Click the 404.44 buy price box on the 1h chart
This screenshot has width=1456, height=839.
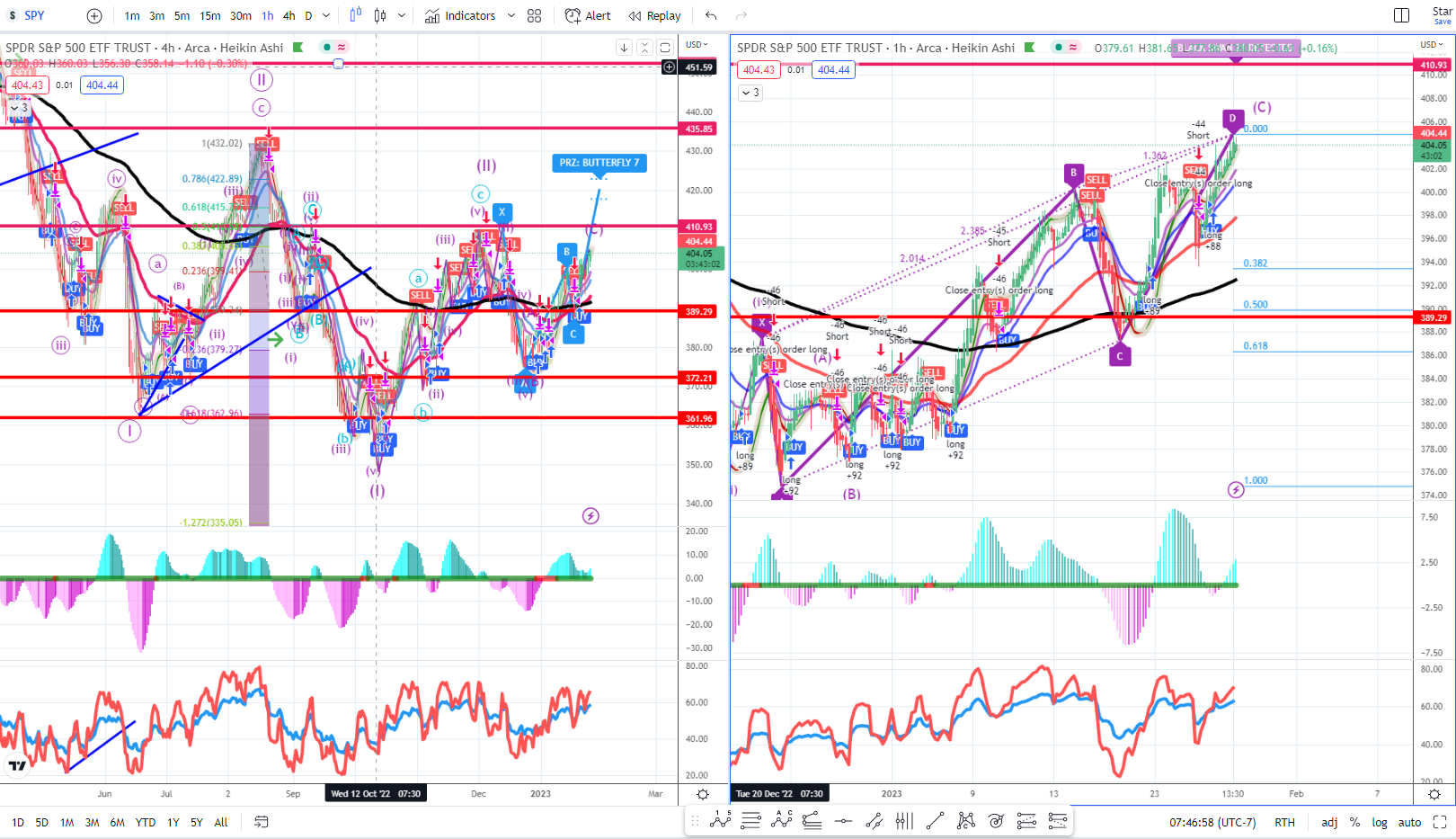(x=833, y=70)
